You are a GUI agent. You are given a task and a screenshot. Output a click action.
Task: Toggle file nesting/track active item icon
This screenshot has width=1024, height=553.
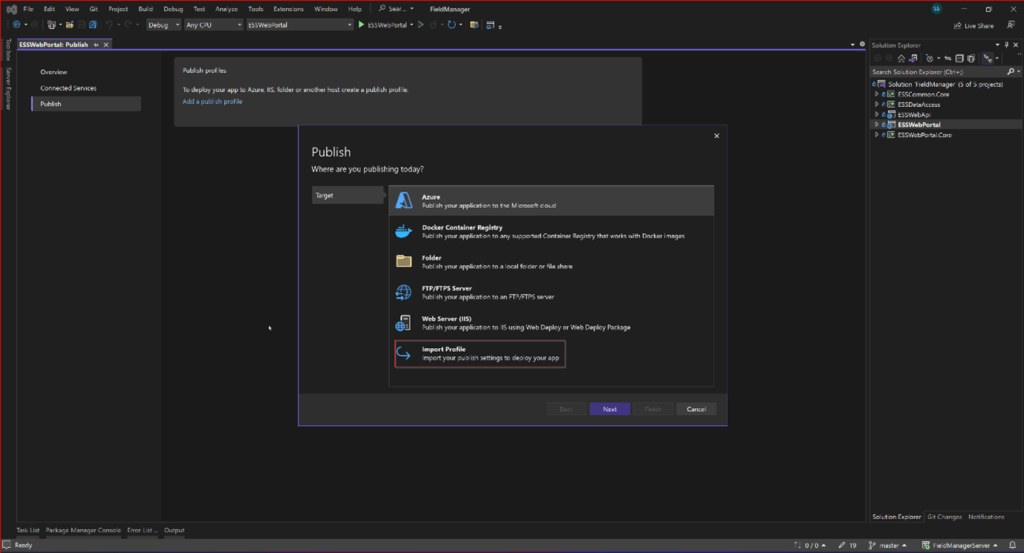(x=988, y=58)
